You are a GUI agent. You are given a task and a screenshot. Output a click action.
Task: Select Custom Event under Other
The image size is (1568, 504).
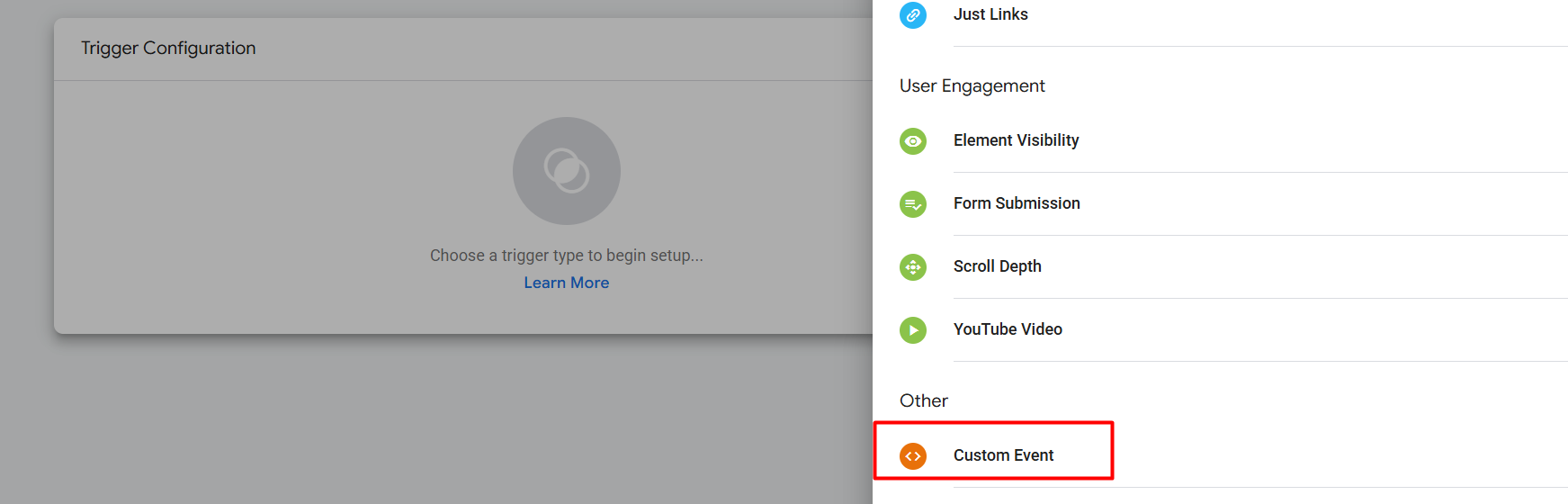click(1003, 455)
